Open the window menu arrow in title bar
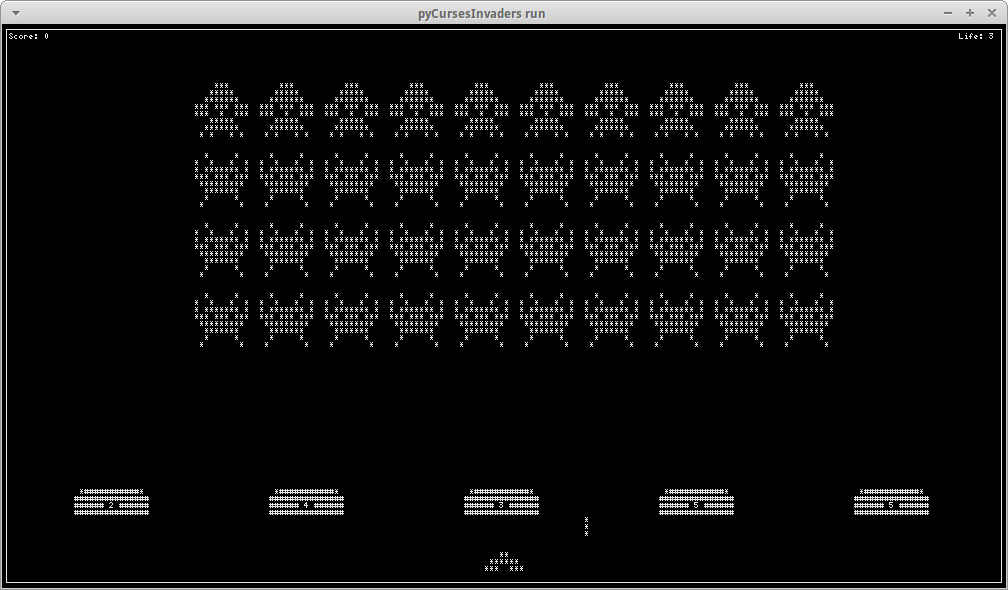The height and width of the screenshot is (590, 1008). (16, 13)
